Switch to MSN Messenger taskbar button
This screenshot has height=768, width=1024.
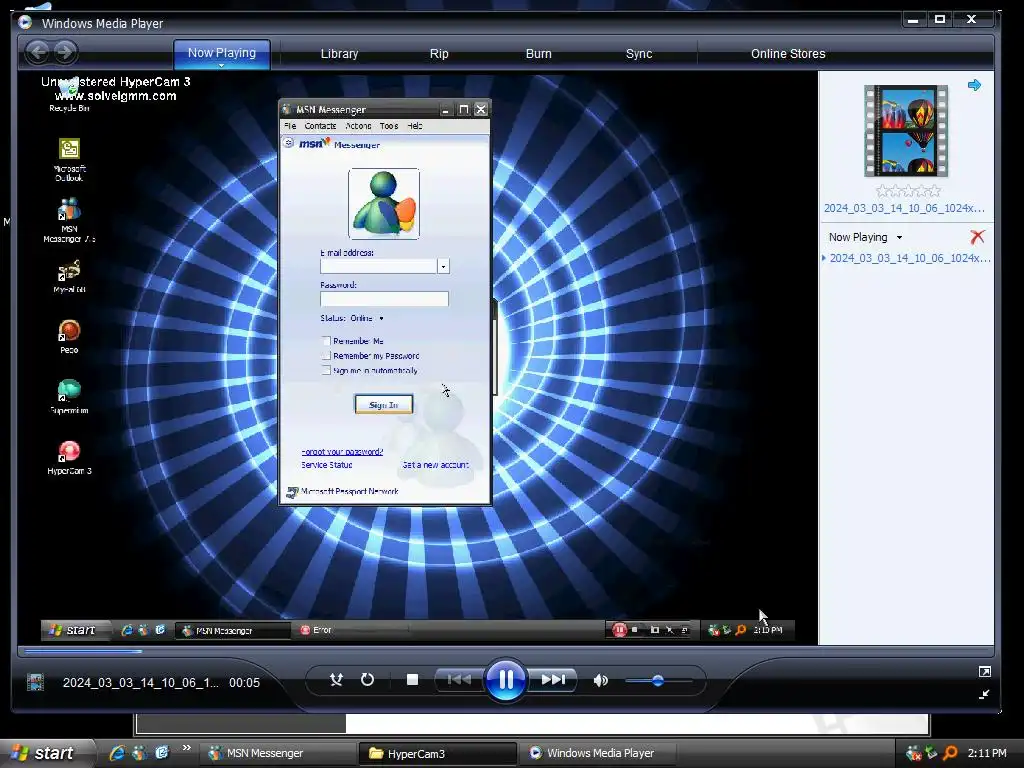click(277, 753)
